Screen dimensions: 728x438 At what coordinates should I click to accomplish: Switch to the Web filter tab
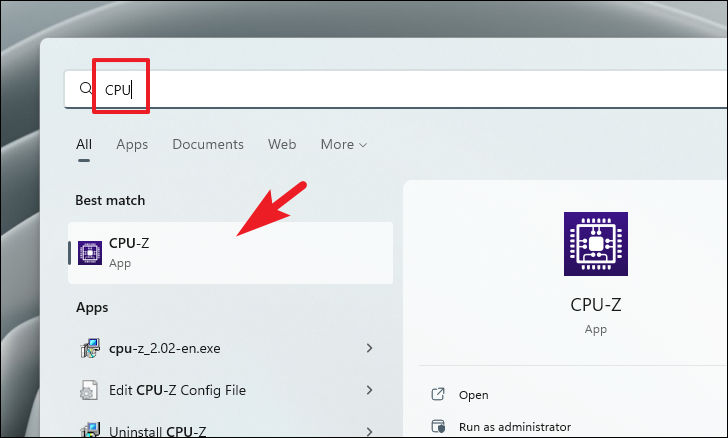[282, 144]
